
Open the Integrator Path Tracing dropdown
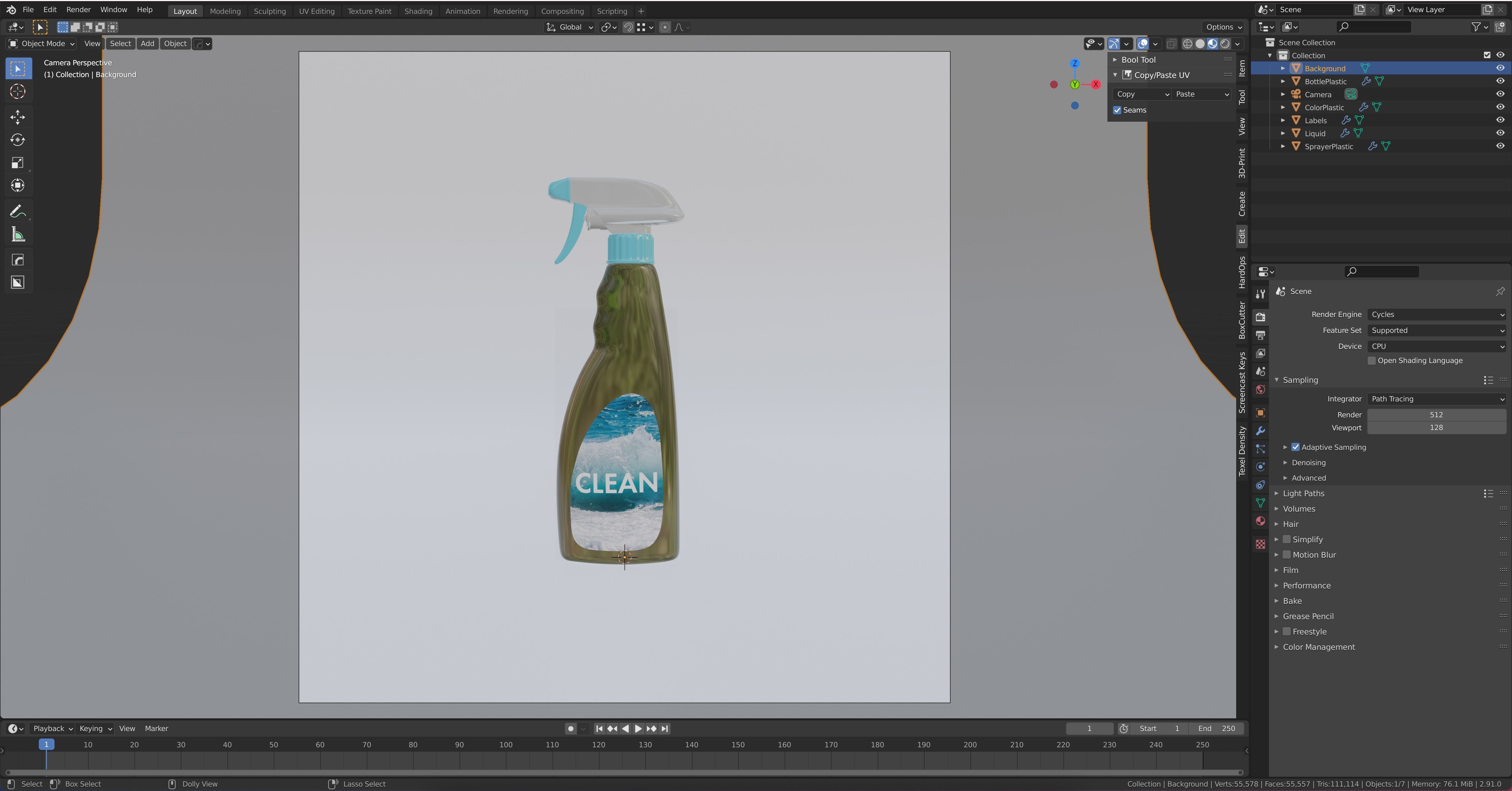1436,399
